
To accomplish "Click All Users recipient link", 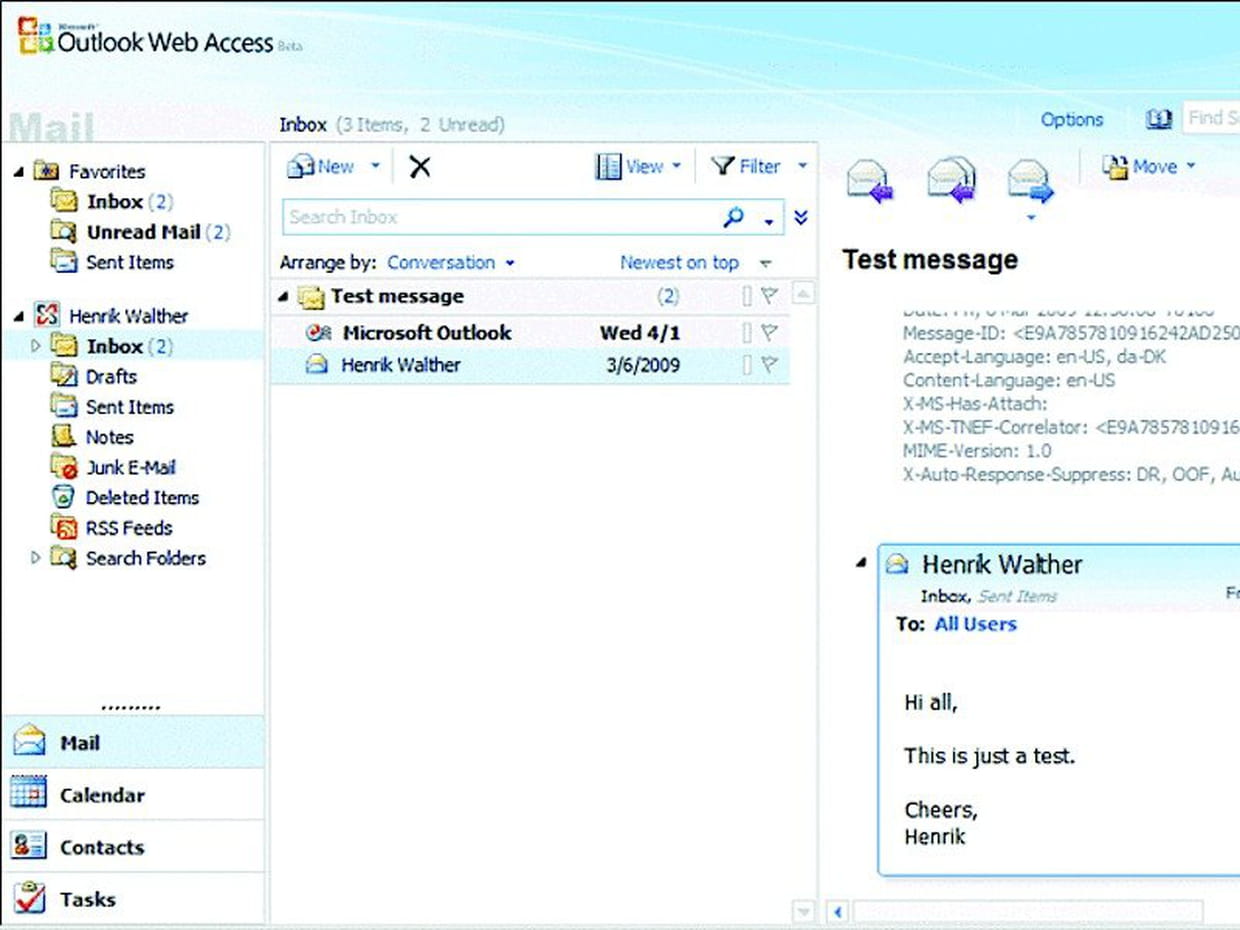I will click(x=975, y=624).
